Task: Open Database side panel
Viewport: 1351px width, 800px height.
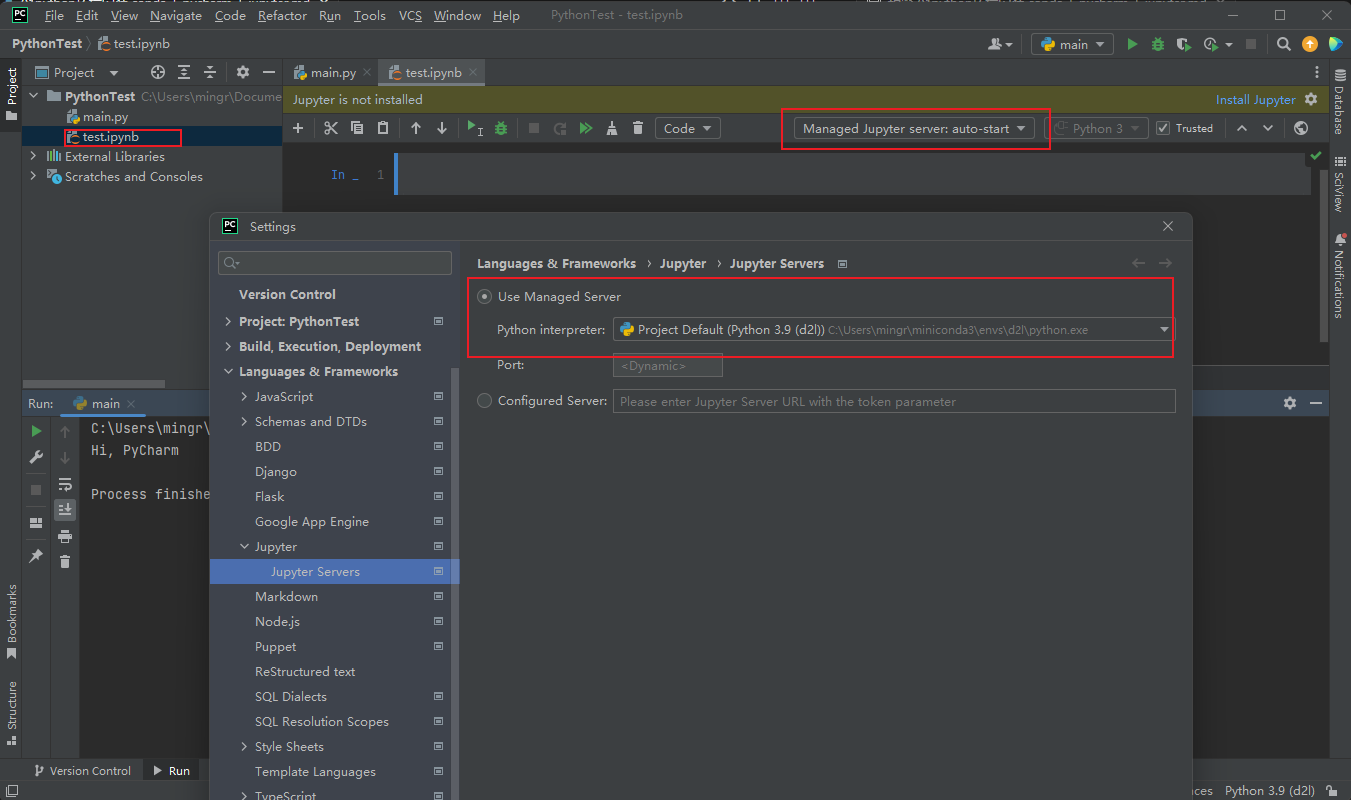Action: click(x=1339, y=102)
